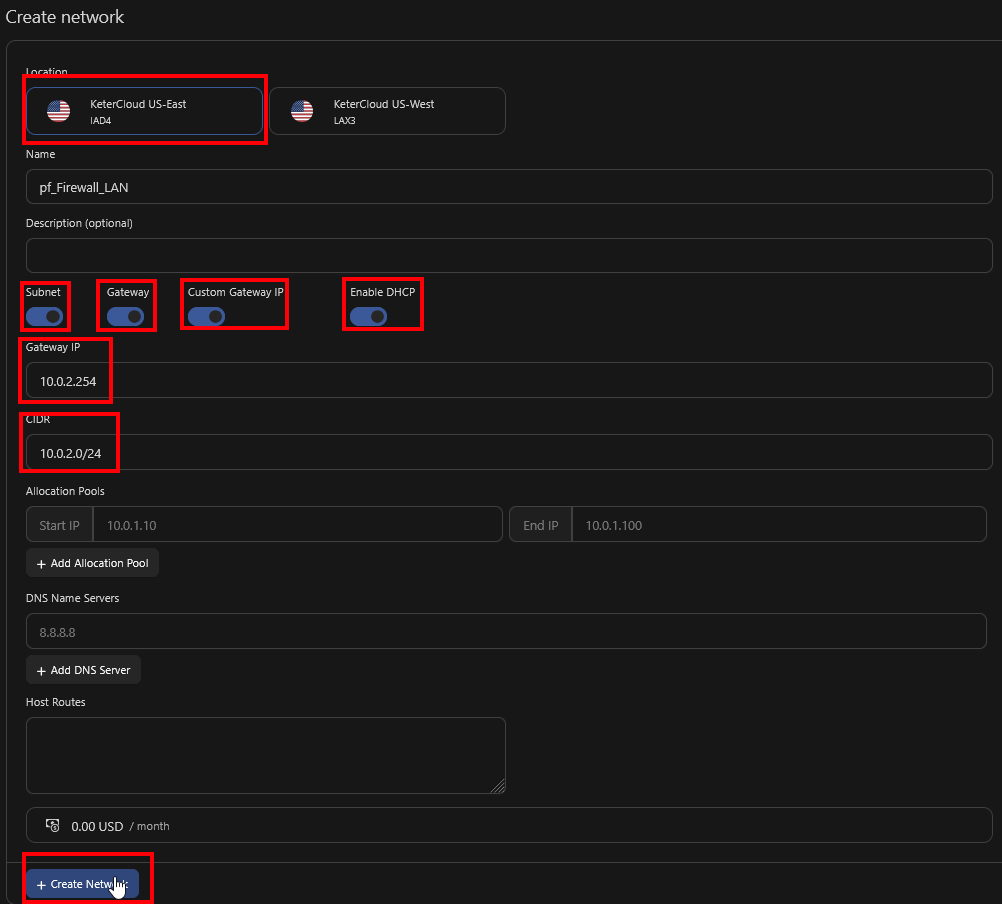Click the plus icon on Add DNS Server
This screenshot has width=1002, height=904.
coord(40,669)
